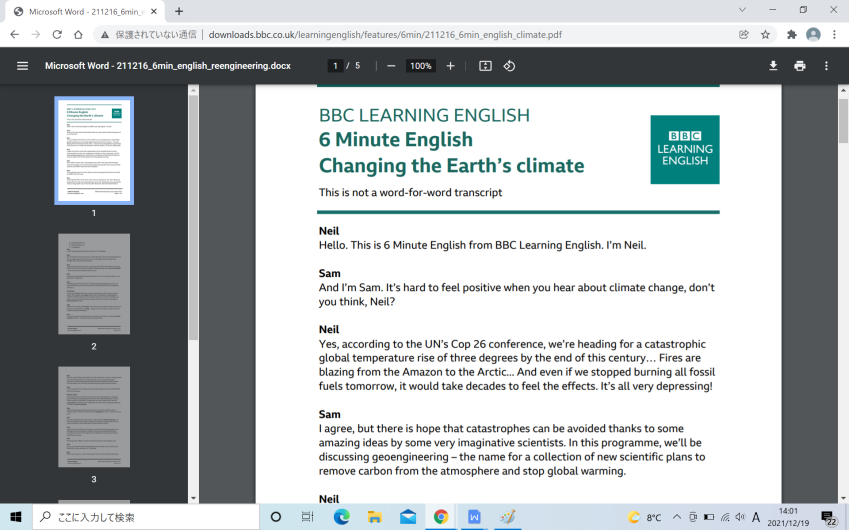Open the notification center icon

point(827,517)
